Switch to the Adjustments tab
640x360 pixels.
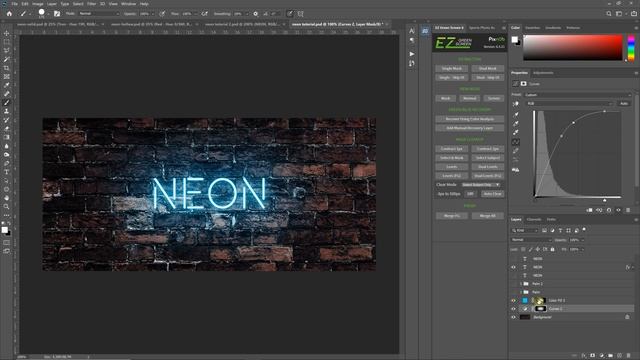click(x=543, y=73)
